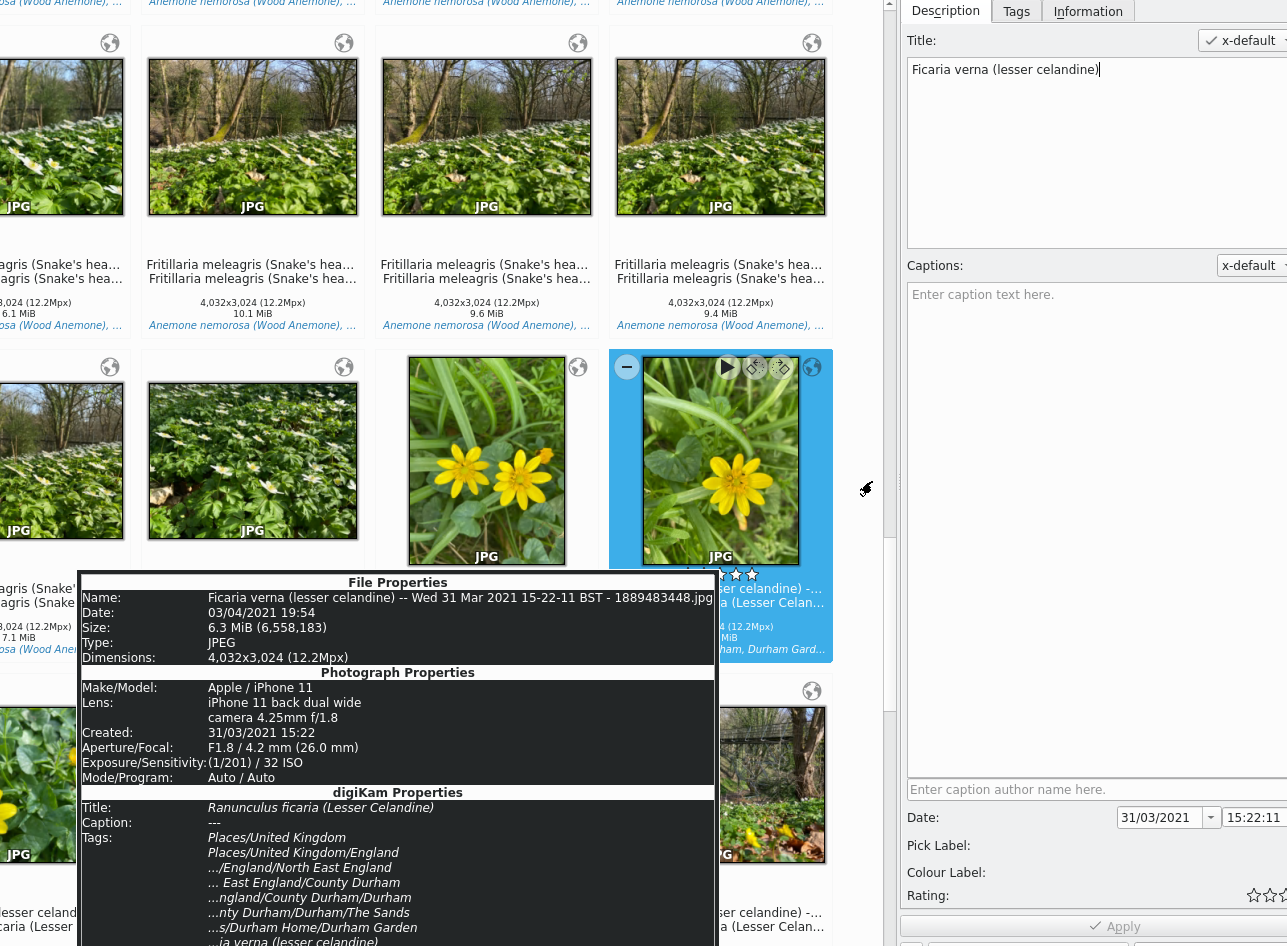This screenshot has height=946, width=1287.
Task: Click globe icon on top-right woodland thumbnail
Action: click(812, 43)
